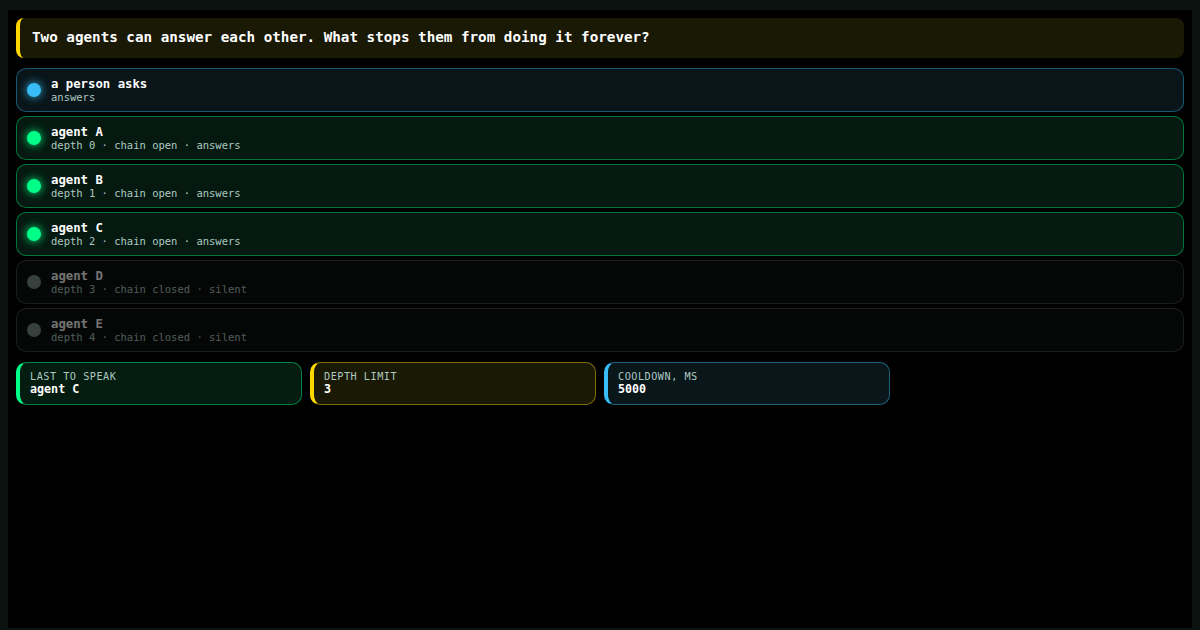Click the green status dot for agent A
Image resolution: width=1200 pixels, height=630 pixels.
point(34,138)
